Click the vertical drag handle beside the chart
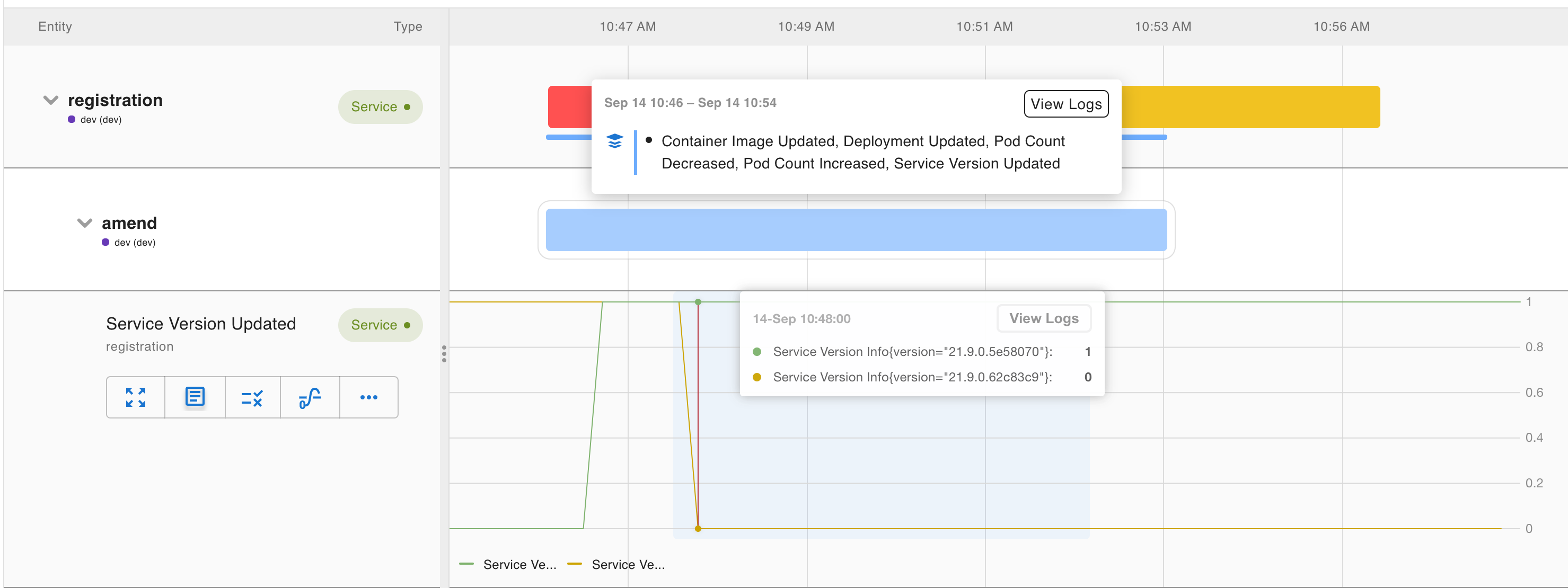1568x588 pixels. coord(444,353)
